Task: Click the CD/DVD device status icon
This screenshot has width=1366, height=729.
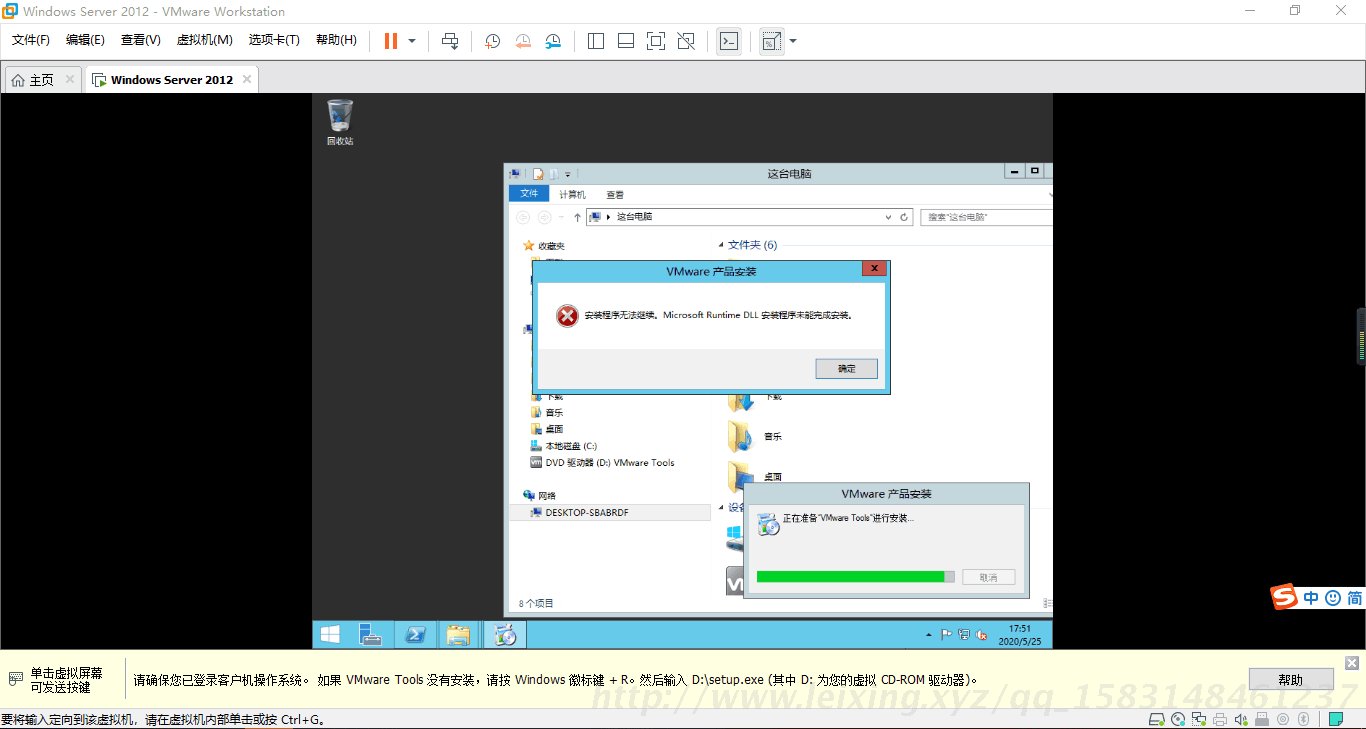Action: (x=1178, y=719)
